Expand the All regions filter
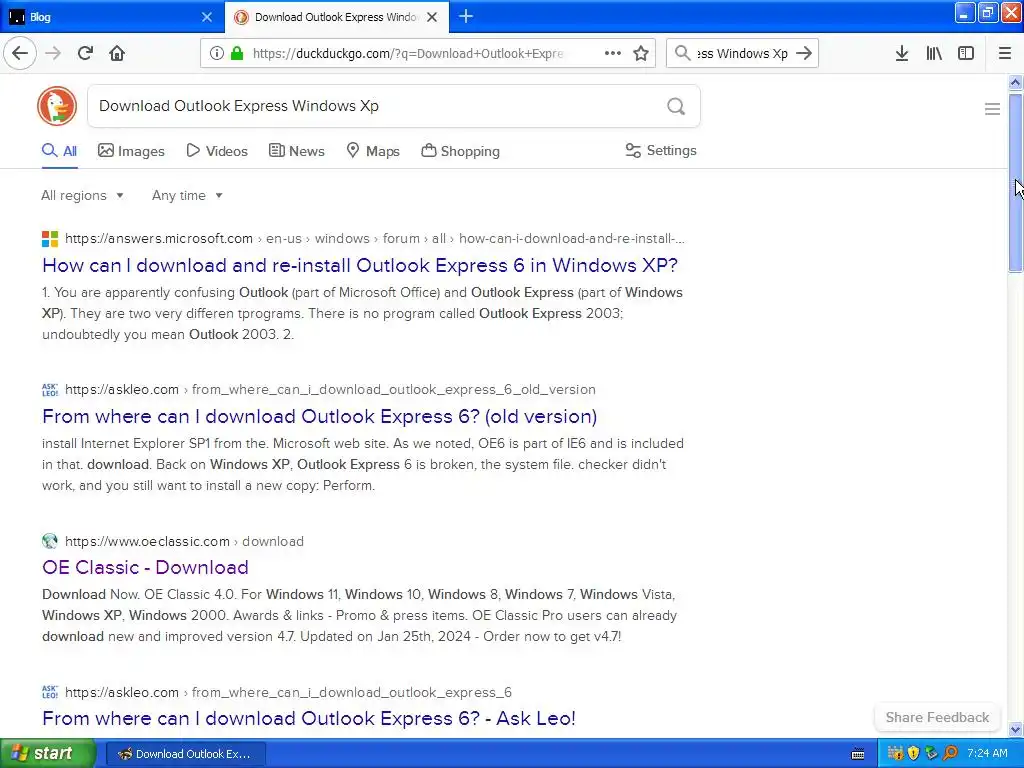The width and height of the screenshot is (1024, 768). point(82,195)
